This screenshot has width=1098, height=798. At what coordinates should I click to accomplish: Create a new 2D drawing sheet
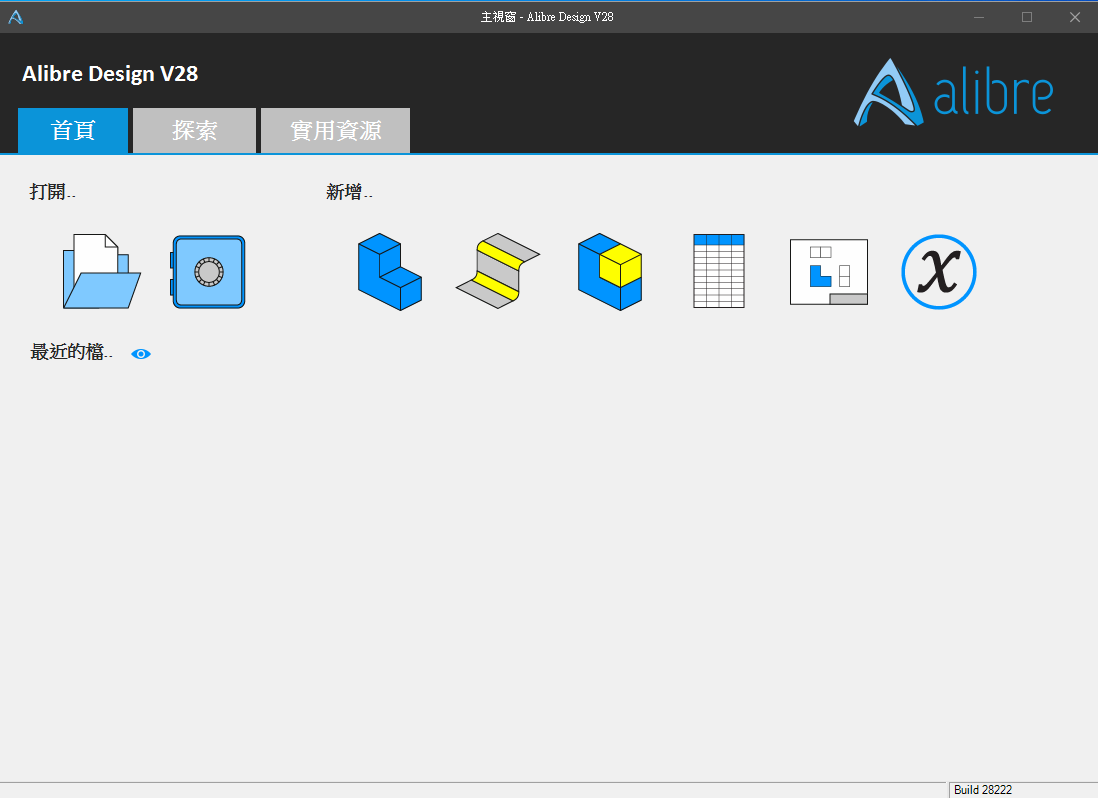[828, 272]
